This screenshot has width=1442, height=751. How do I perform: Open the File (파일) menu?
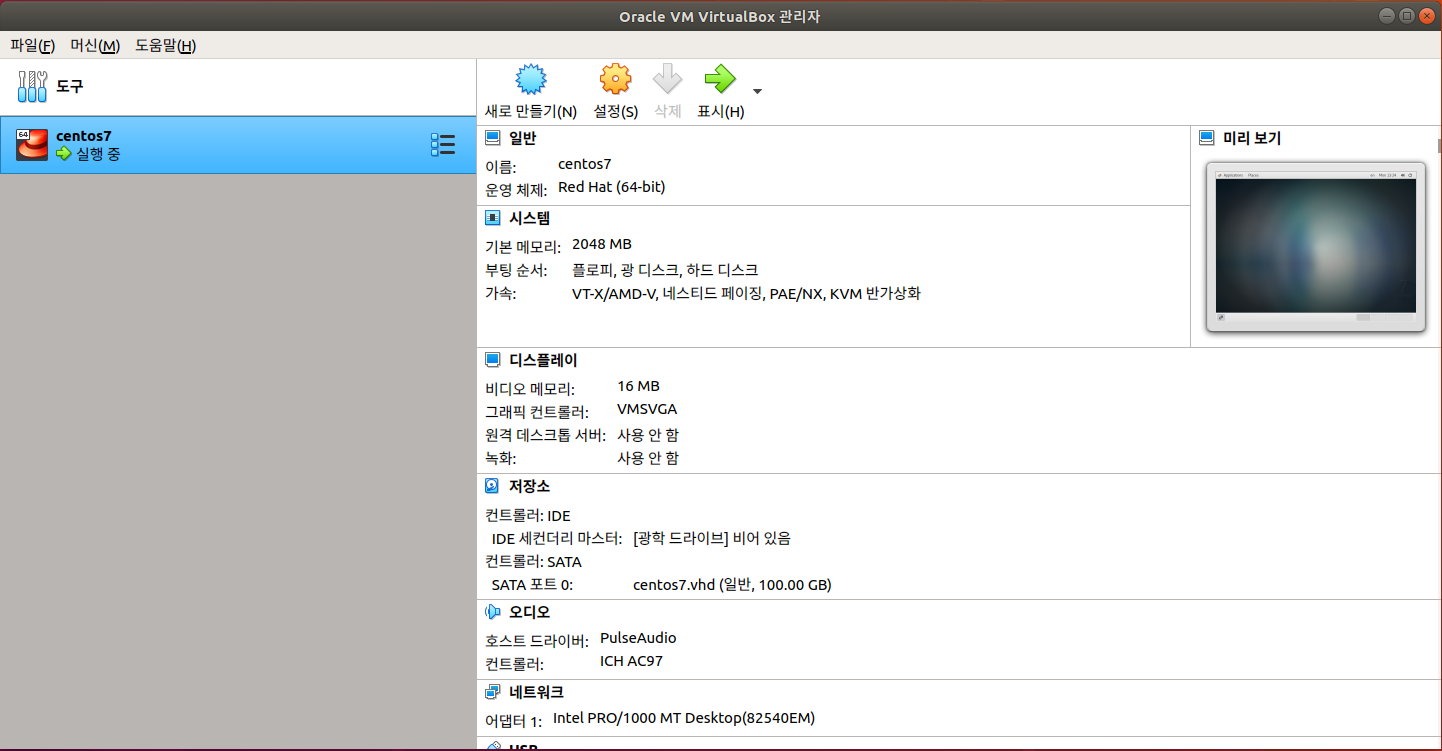(x=32, y=45)
